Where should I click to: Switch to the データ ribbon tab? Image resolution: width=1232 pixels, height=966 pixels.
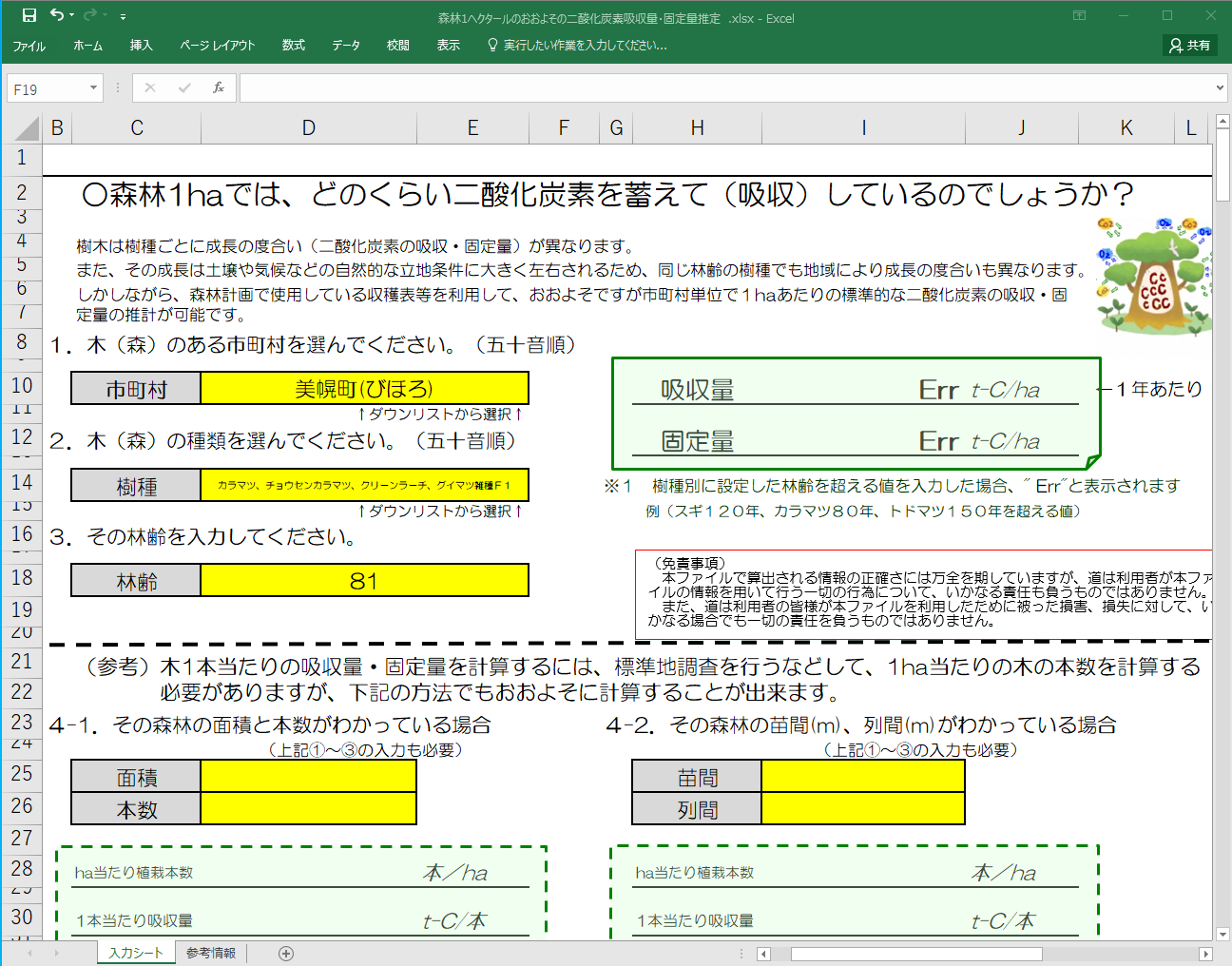tap(346, 45)
